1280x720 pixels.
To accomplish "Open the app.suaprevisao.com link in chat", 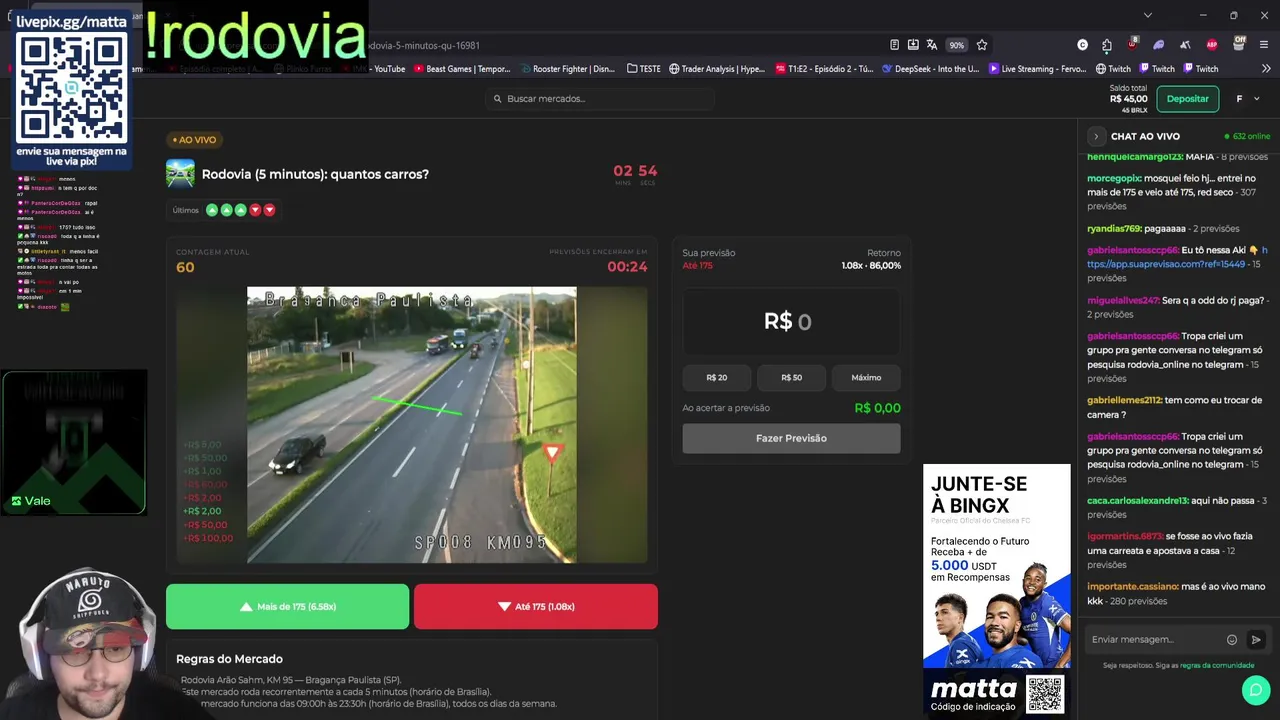I will (1166, 264).
